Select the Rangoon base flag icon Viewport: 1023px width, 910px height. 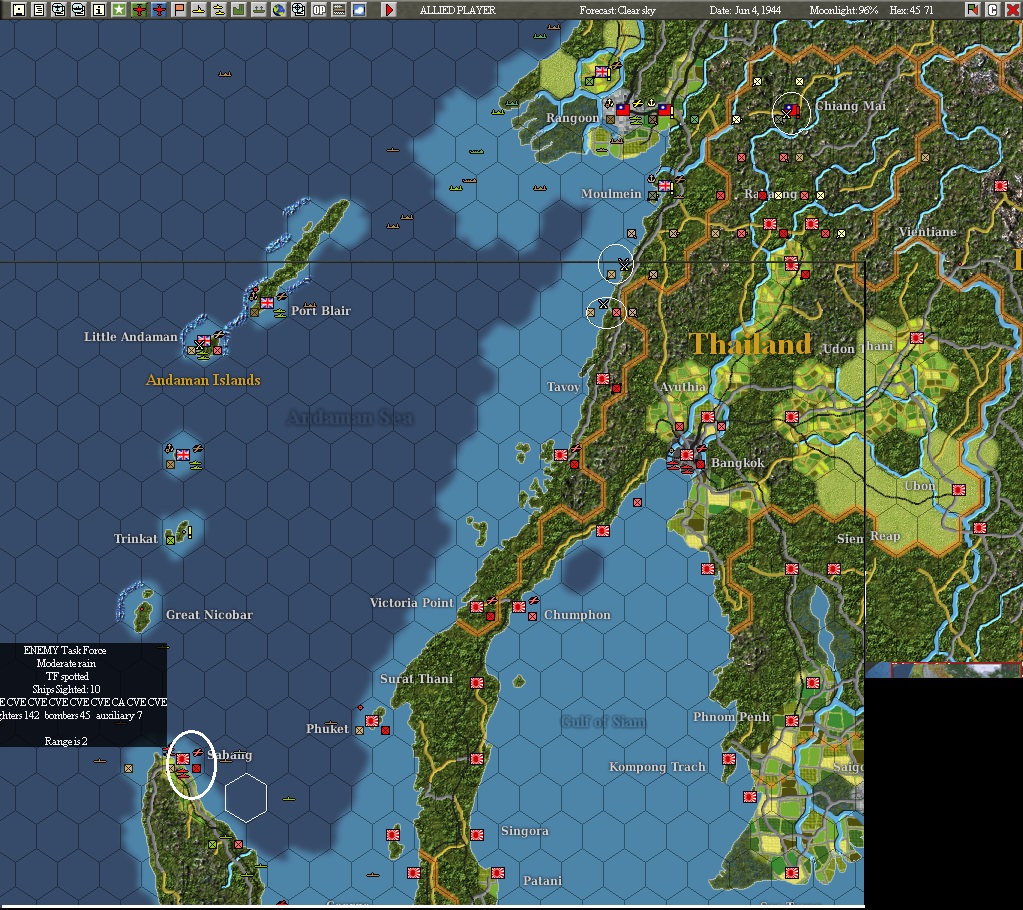[x=623, y=110]
